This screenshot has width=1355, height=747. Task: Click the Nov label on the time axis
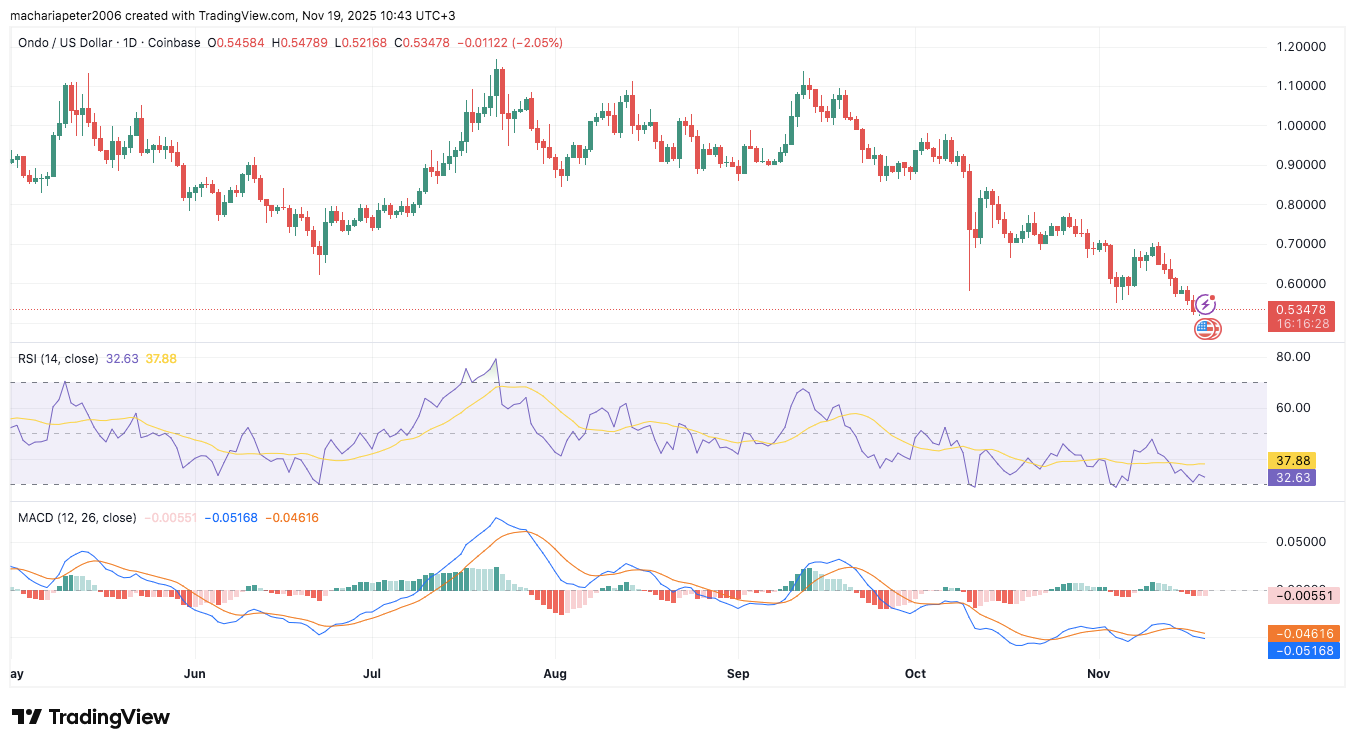(1098, 674)
